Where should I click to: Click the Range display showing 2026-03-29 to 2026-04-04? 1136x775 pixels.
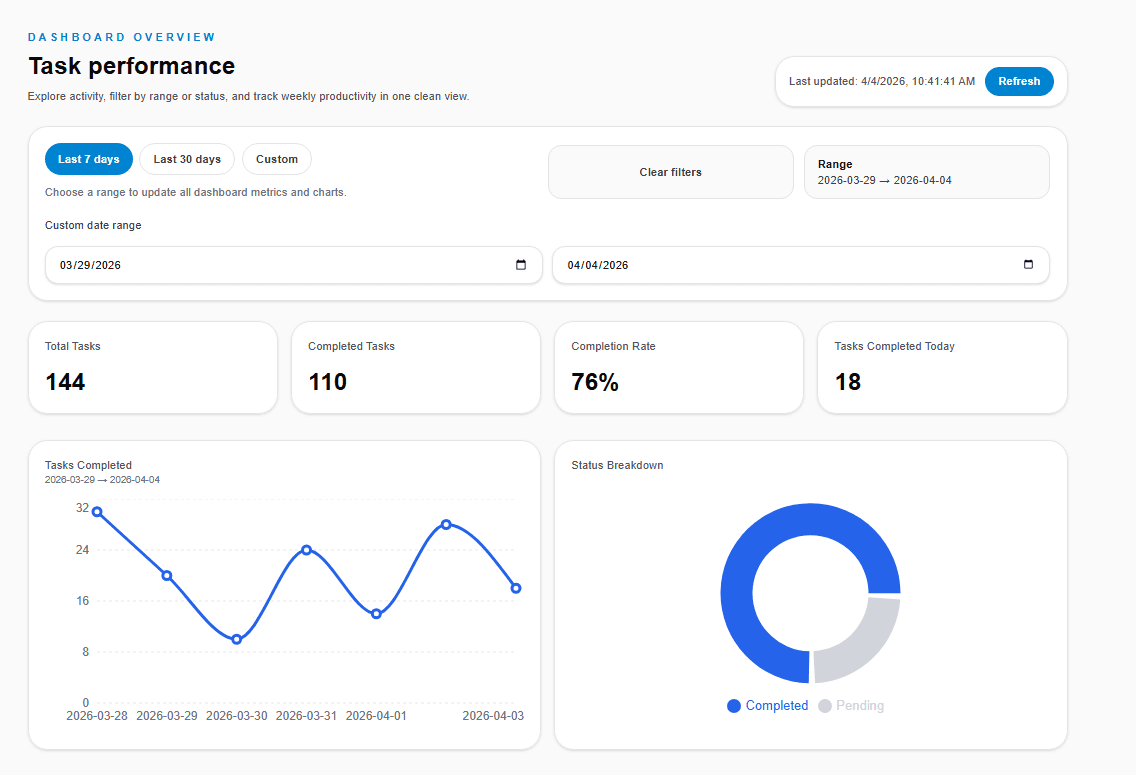[926, 171]
